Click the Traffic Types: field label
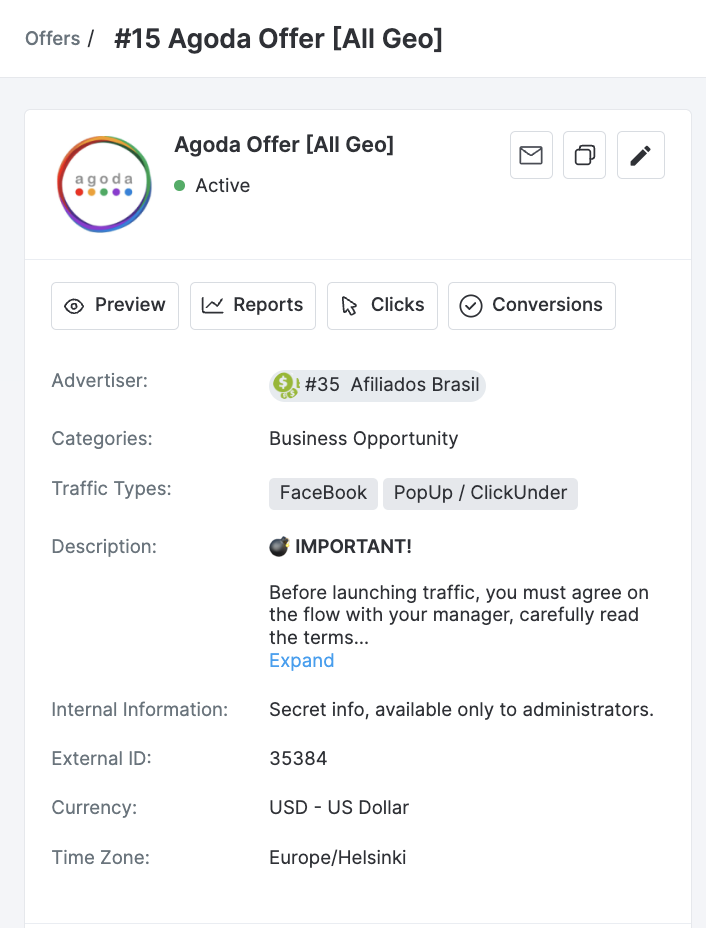This screenshot has width=706, height=928. tap(111, 489)
